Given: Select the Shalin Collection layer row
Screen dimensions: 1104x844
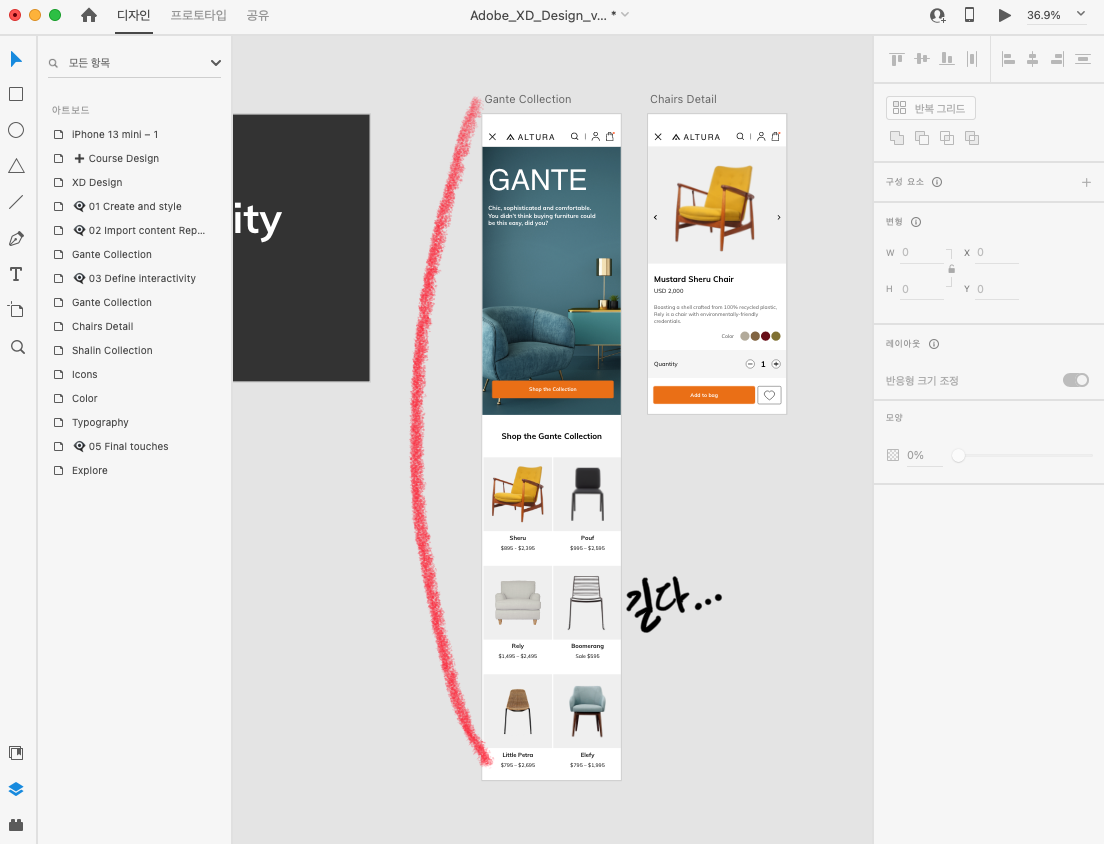Looking at the screenshot, I should pyautogui.click(x=134, y=351).
